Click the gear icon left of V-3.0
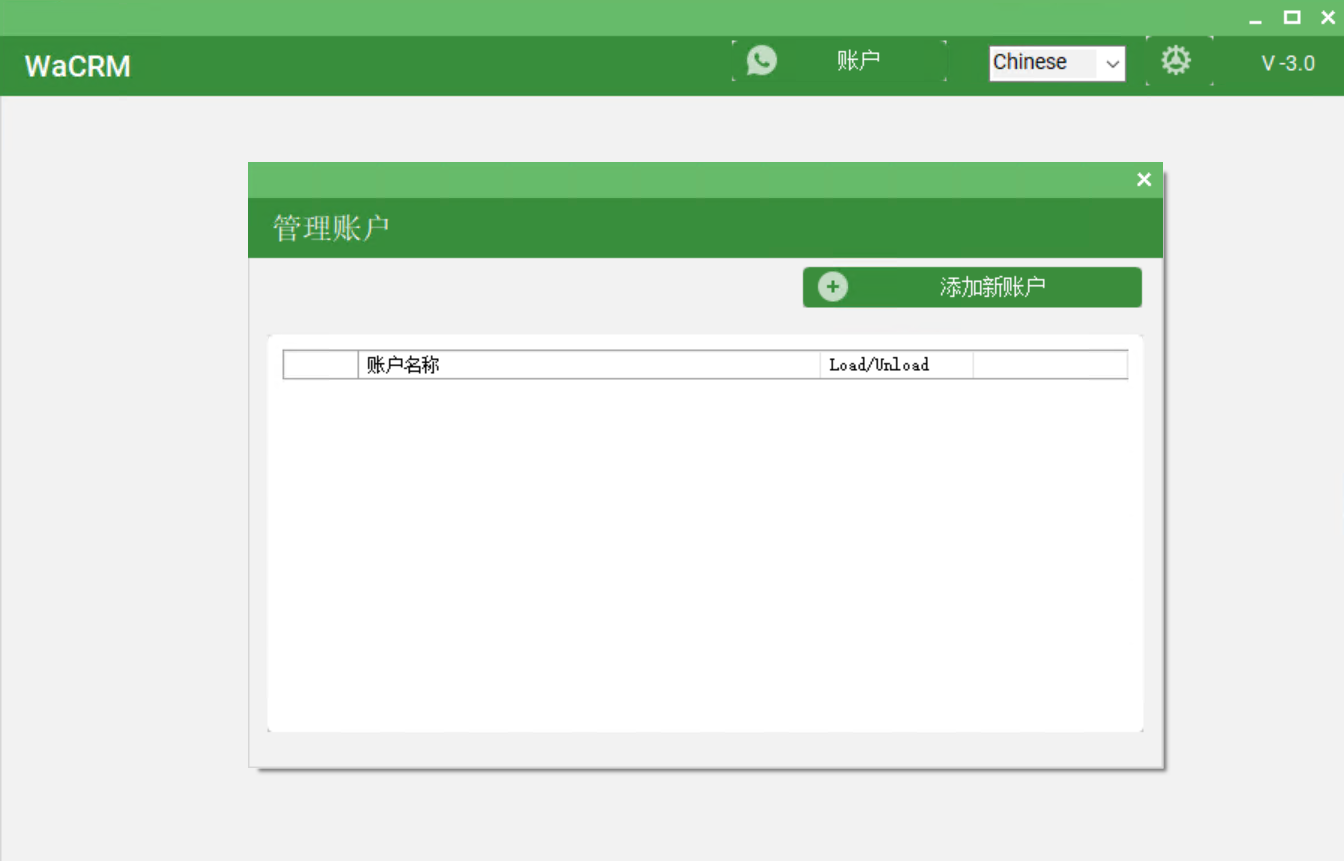 click(x=1177, y=61)
